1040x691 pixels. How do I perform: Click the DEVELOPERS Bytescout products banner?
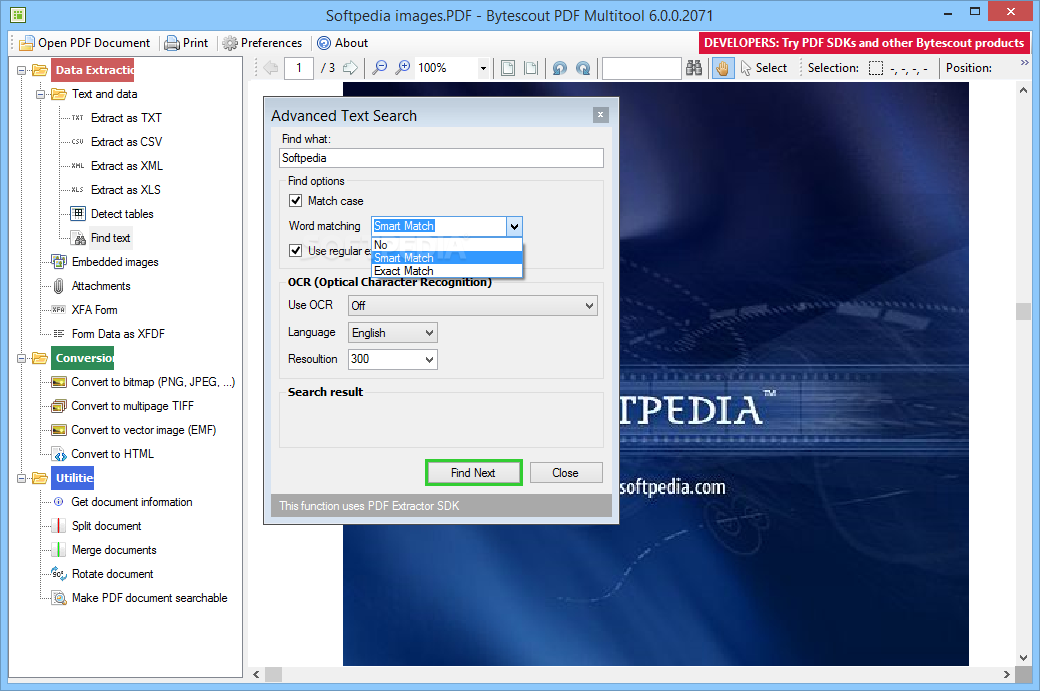click(x=864, y=43)
